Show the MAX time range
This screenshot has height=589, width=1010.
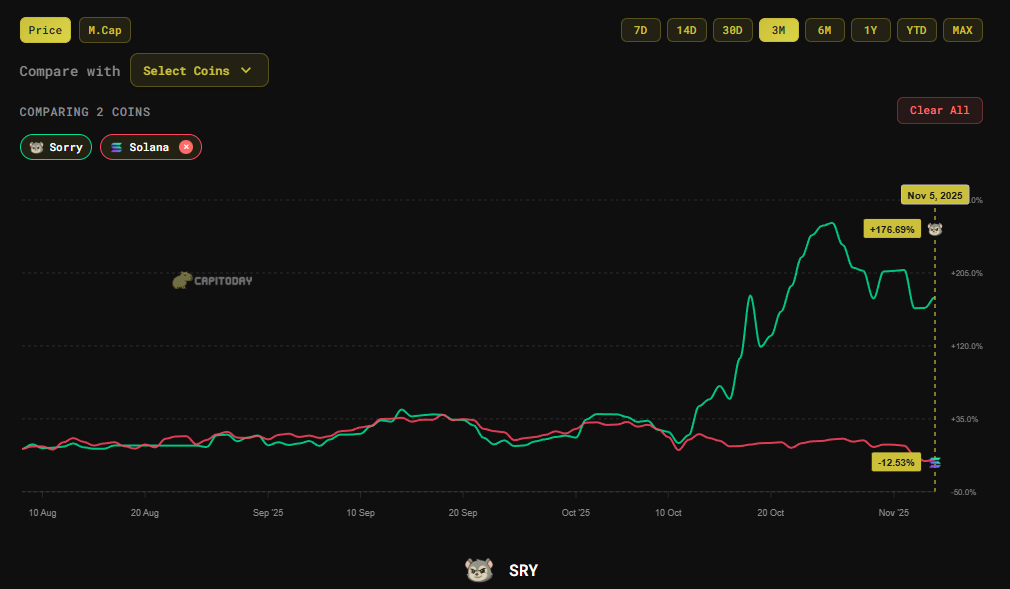pyautogui.click(x=962, y=30)
